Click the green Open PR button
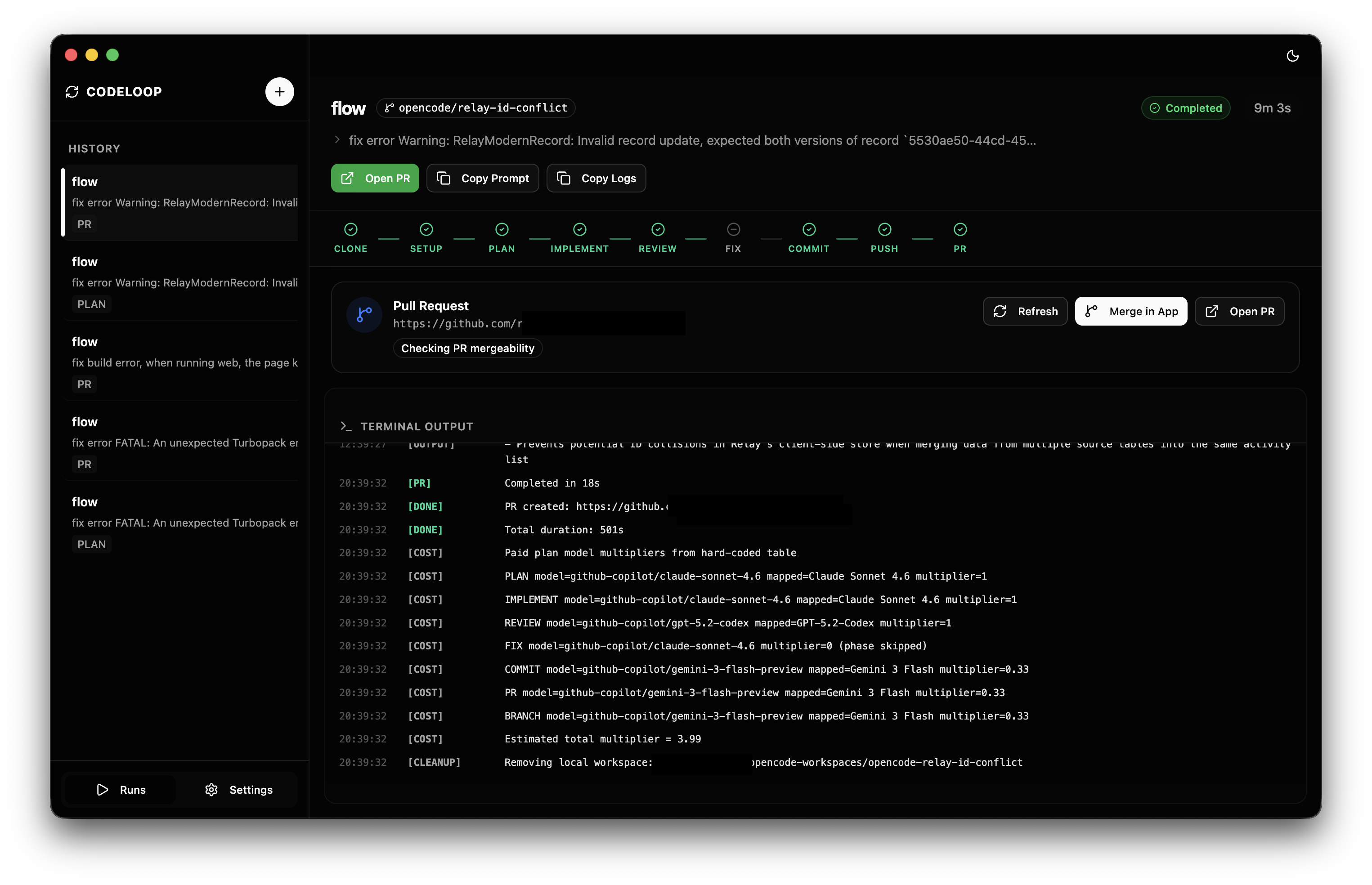Viewport: 1372px width, 885px height. (x=375, y=178)
